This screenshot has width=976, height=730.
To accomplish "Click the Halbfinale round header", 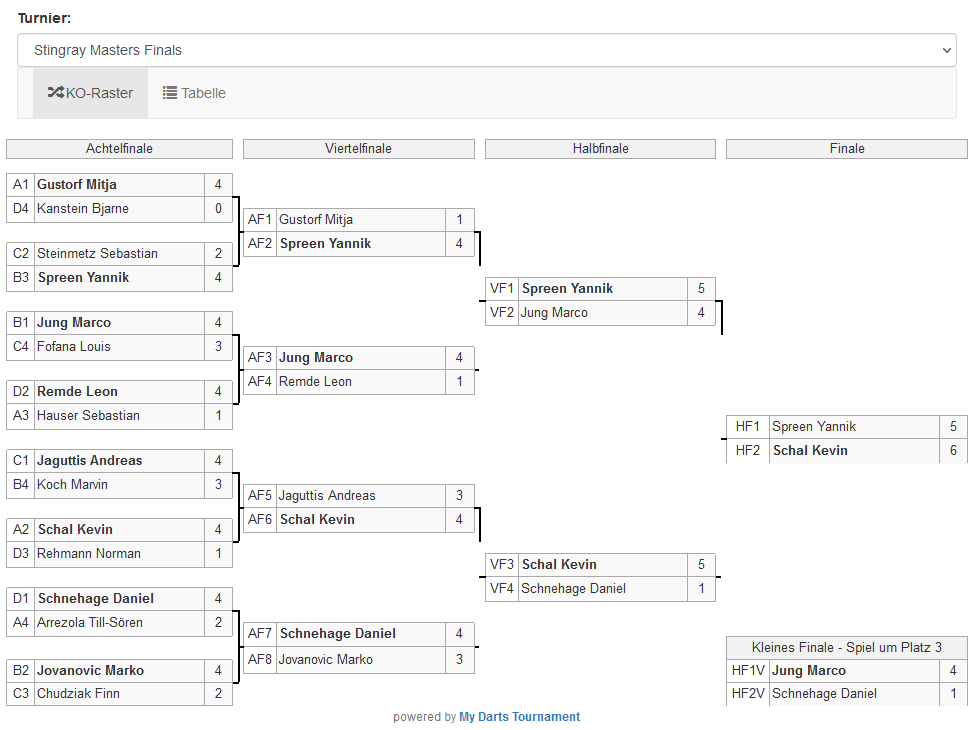I will [600, 149].
